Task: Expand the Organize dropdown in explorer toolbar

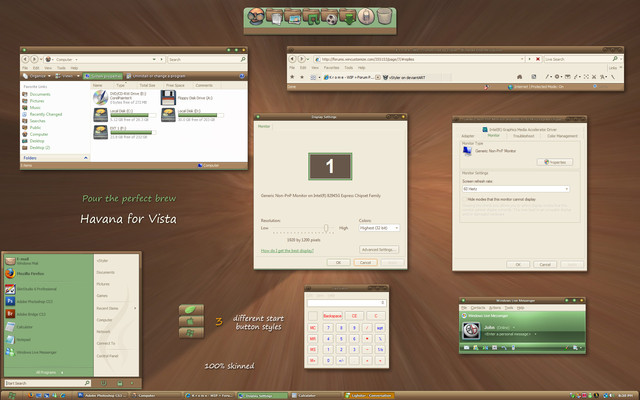Action: [49, 76]
